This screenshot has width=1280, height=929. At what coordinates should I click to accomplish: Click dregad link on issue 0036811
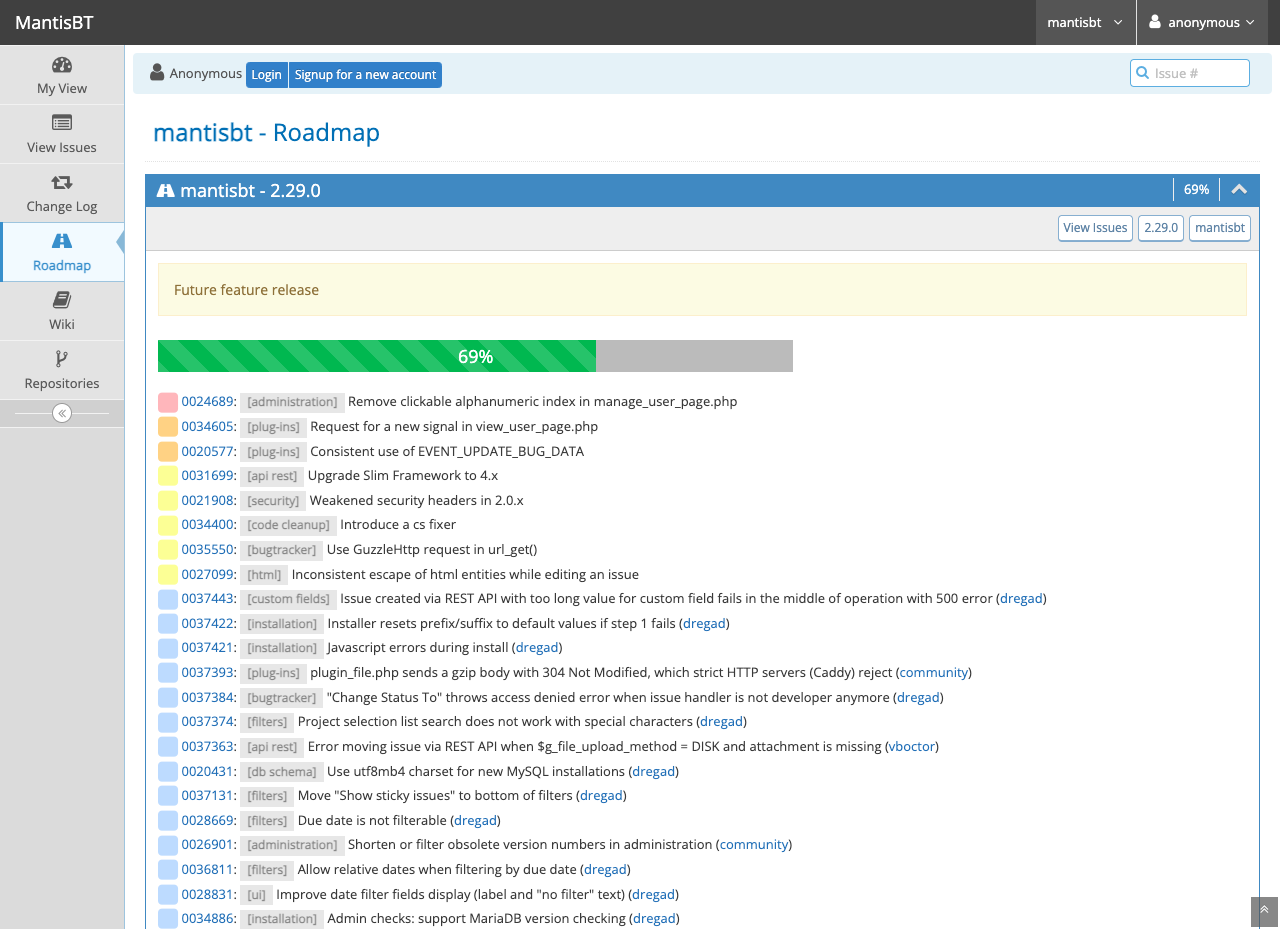click(x=605, y=870)
